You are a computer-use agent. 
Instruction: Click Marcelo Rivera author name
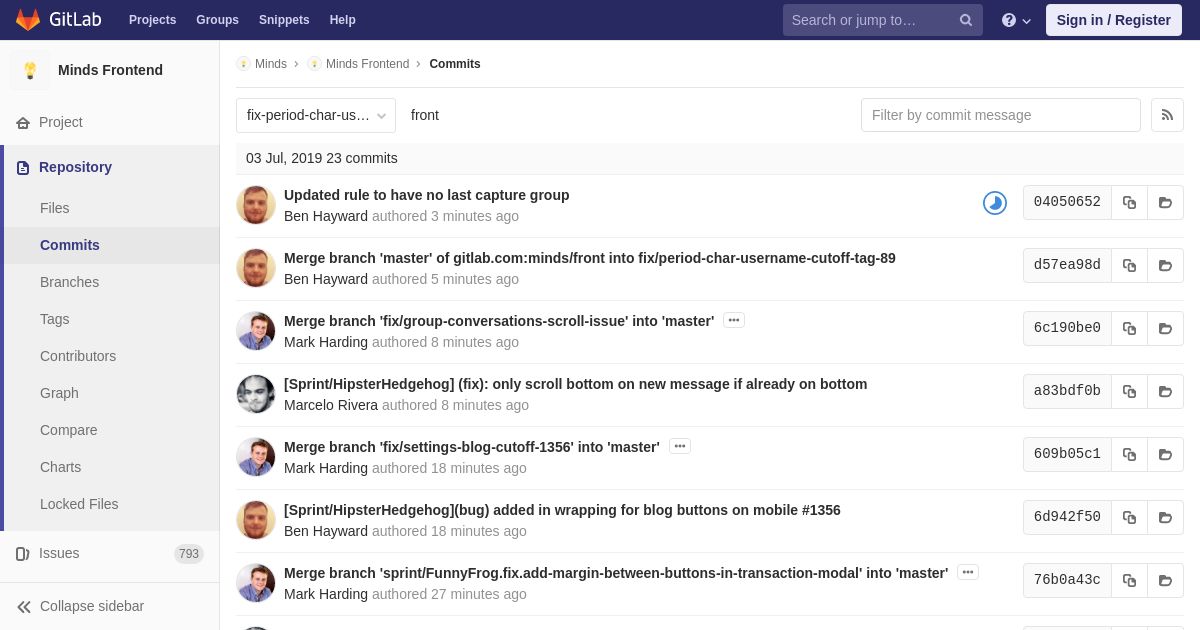331,405
